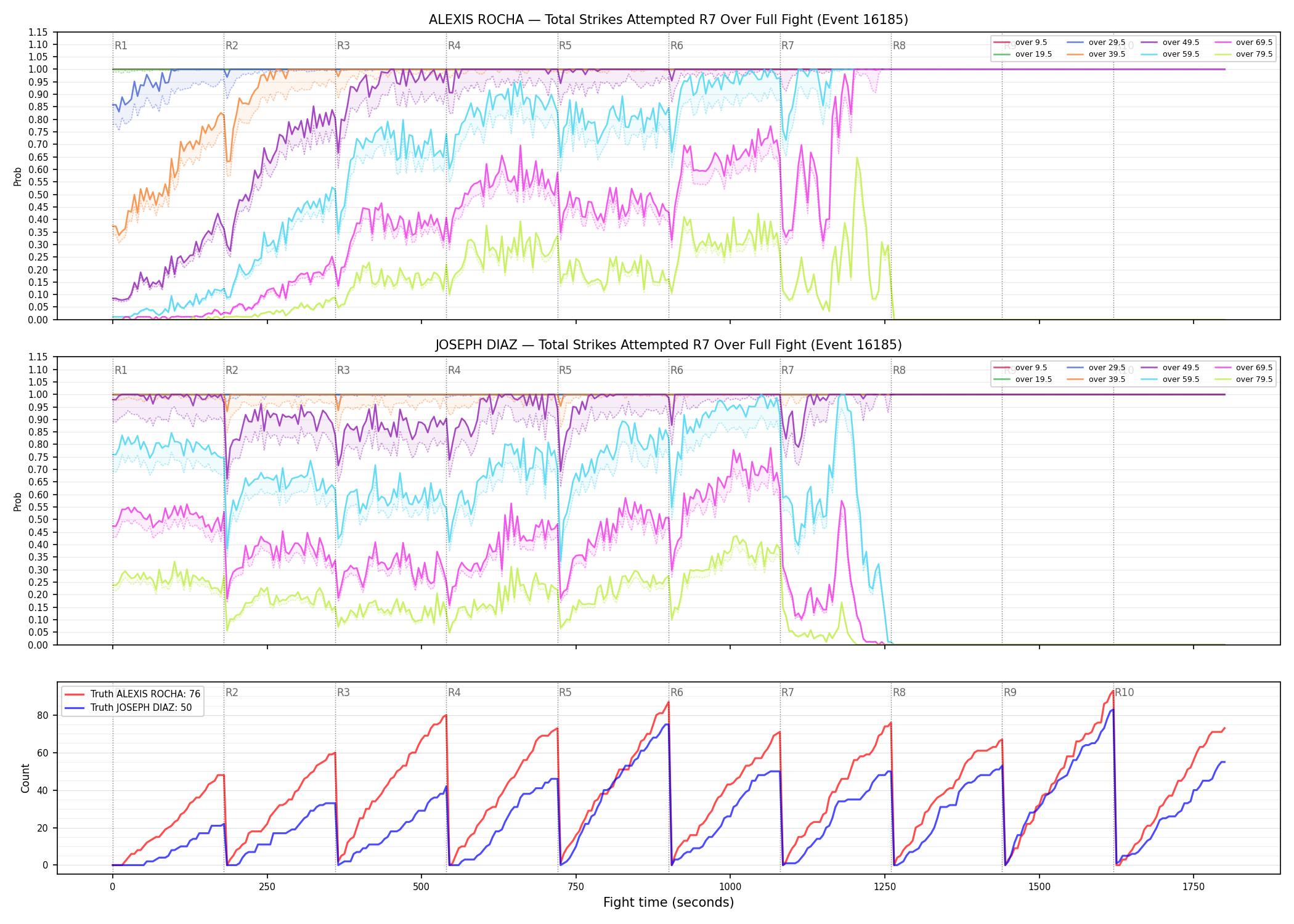Viewport: 1294px width, 924px height.
Task: Click magenta swatch for over 69.5, Rocha legend
Action: click(1224, 43)
